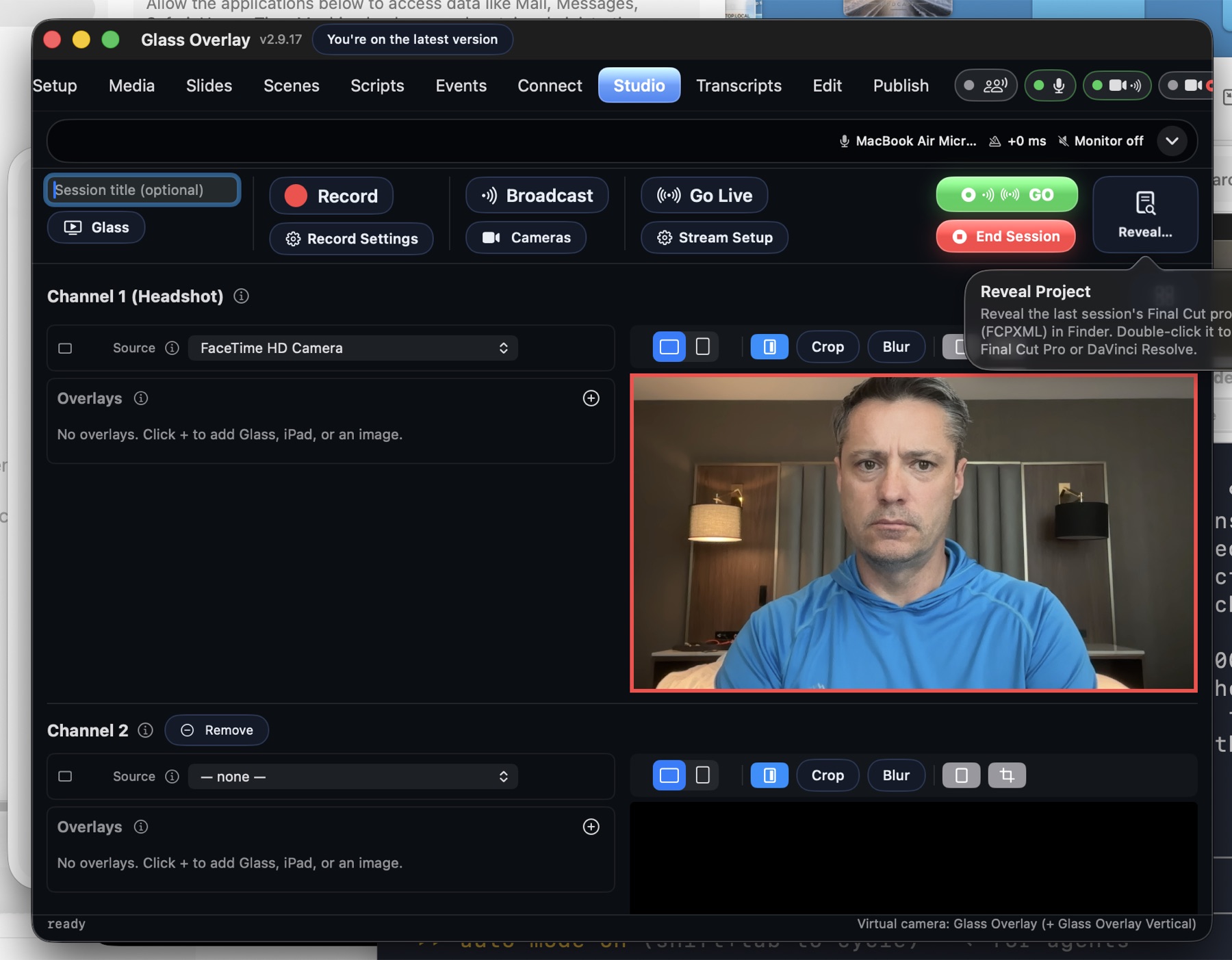The height and width of the screenshot is (960, 1232).
Task: Expand the audio bar chevron
Action: pyautogui.click(x=1172, y=141)
